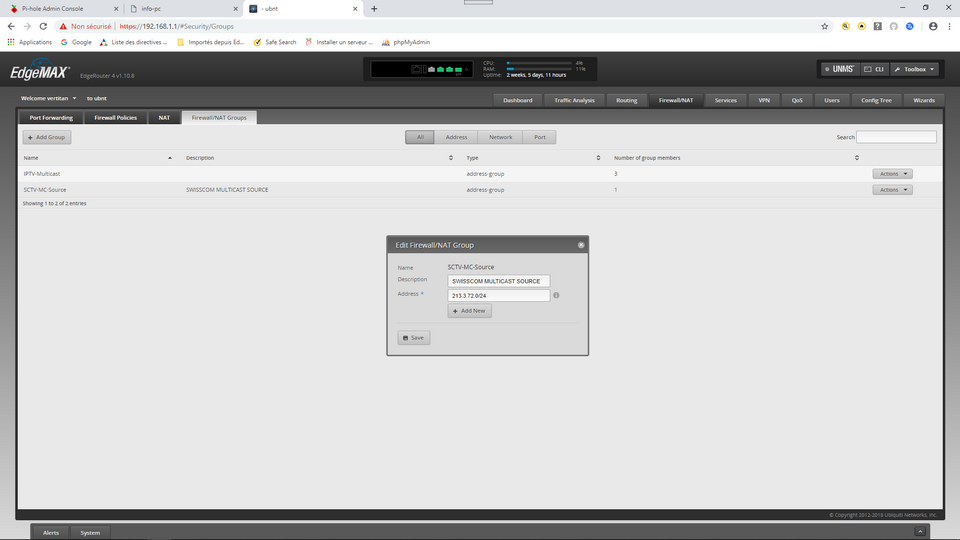Open a new browser tab

point(374,9)
